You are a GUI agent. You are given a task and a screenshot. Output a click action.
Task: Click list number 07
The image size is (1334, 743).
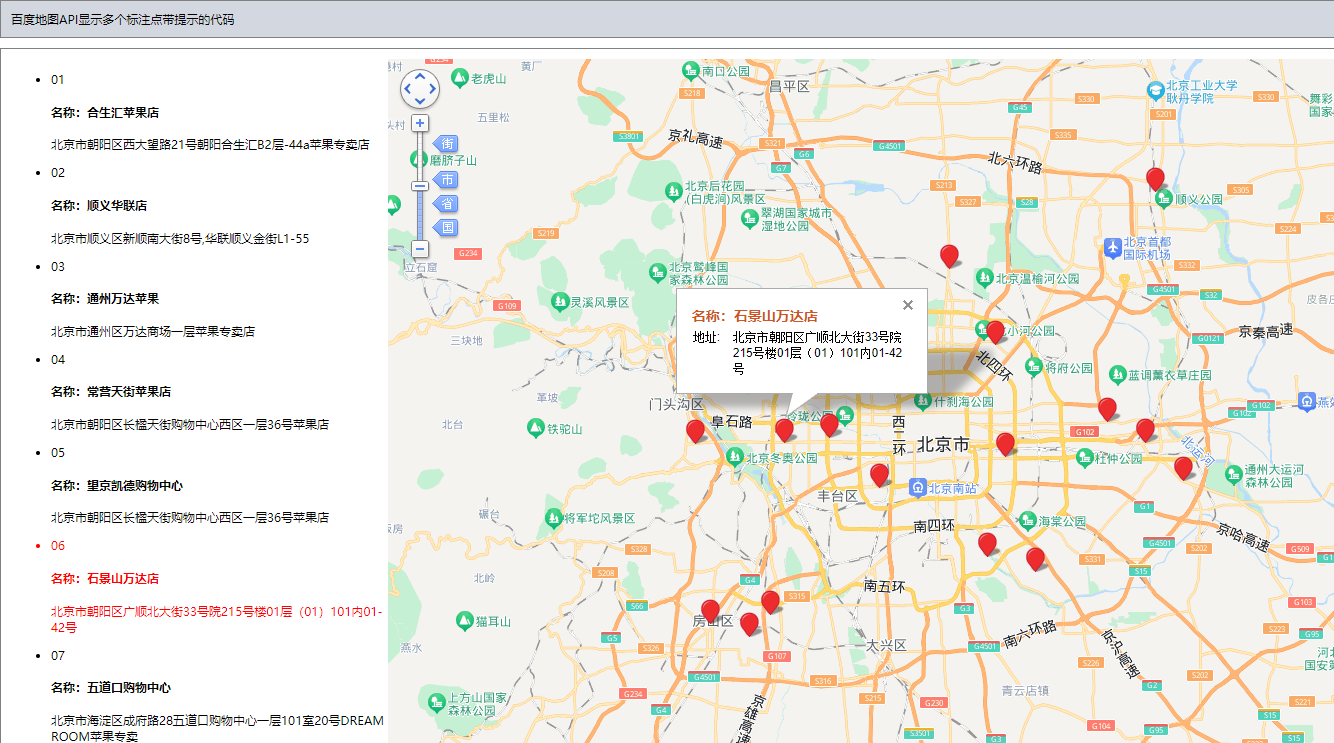coord(58,656)
